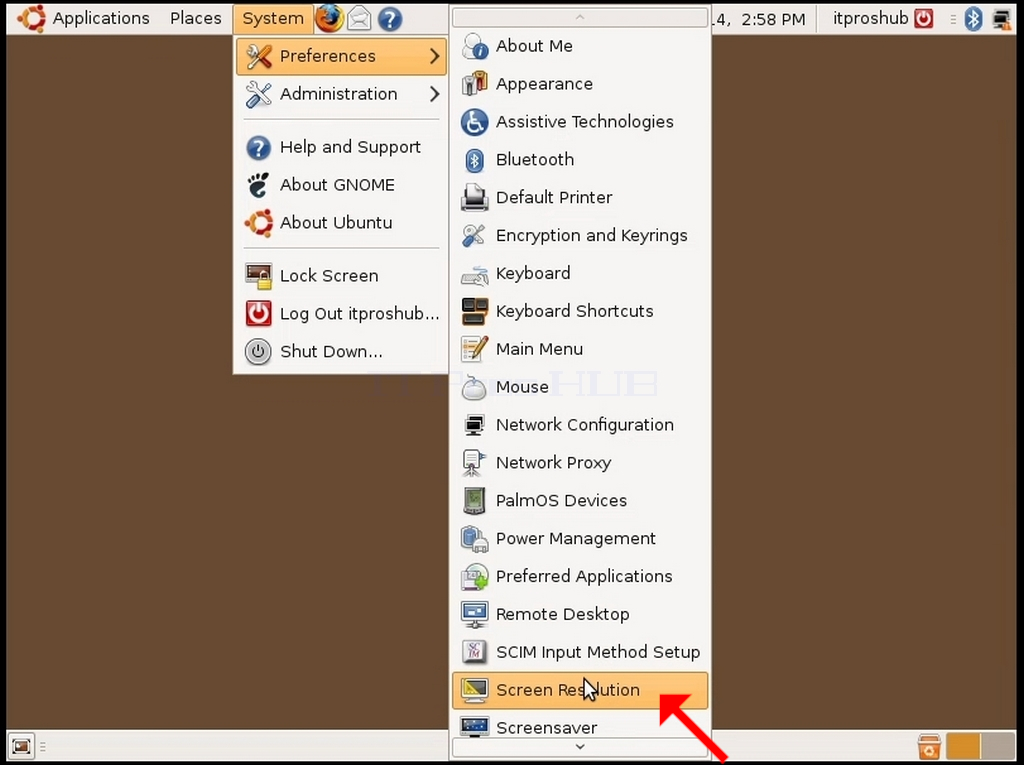1024x765 pixels.
Task: Click the Remote Desktop icon
Action: [x=475, y=615]
